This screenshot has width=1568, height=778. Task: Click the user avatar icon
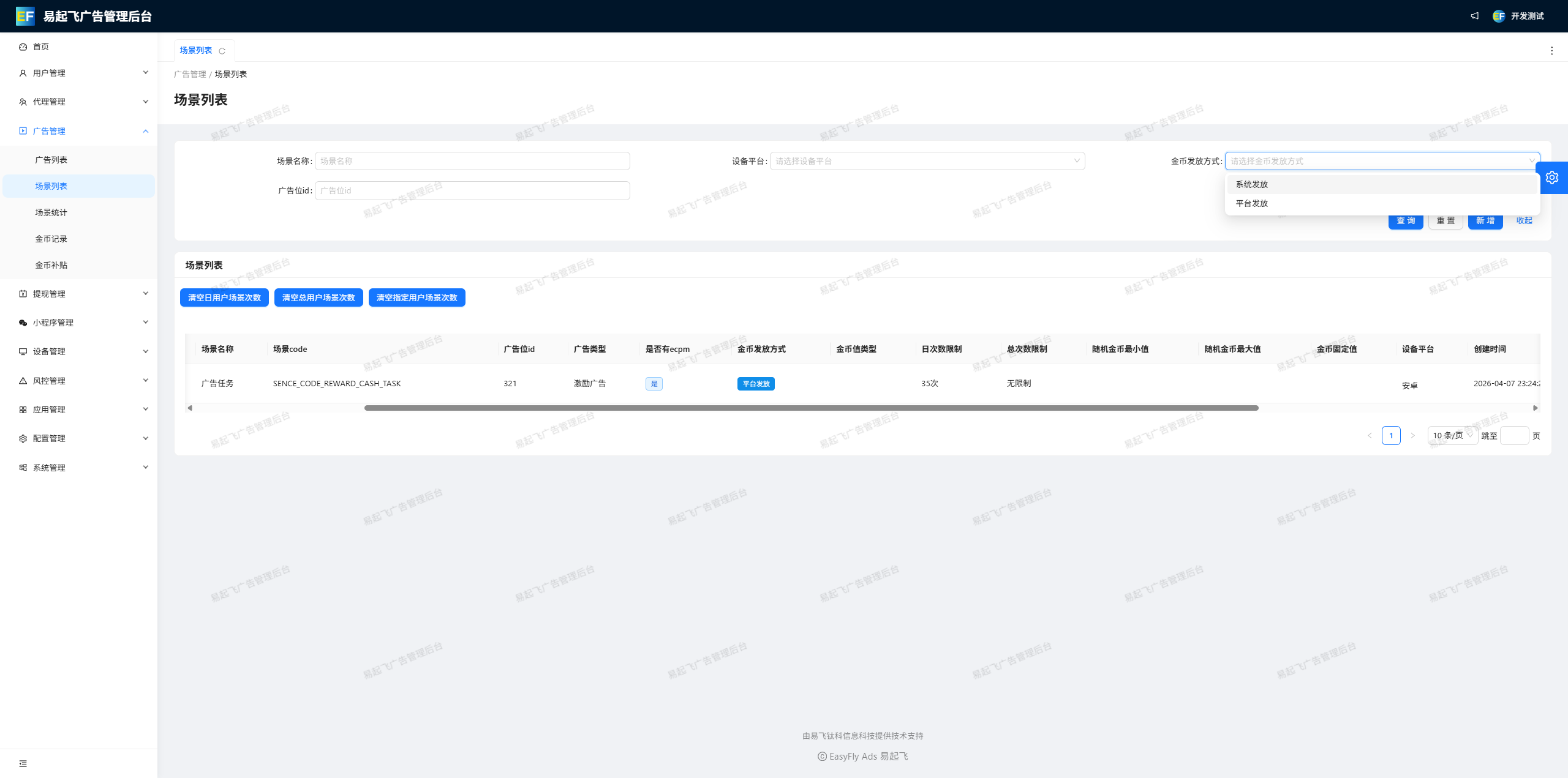(1498, 16)
